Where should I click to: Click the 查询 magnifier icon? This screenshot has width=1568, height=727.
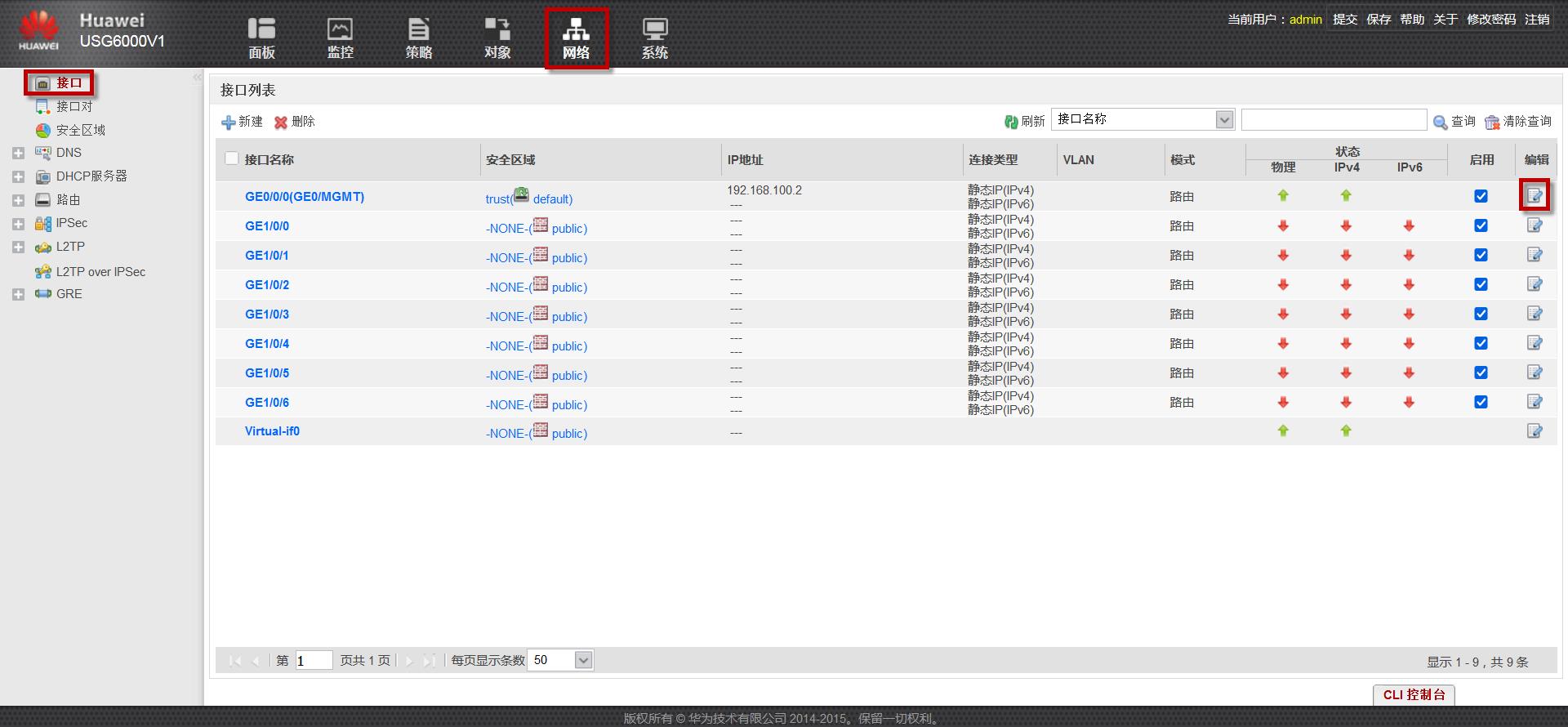tap(1441, 122)
